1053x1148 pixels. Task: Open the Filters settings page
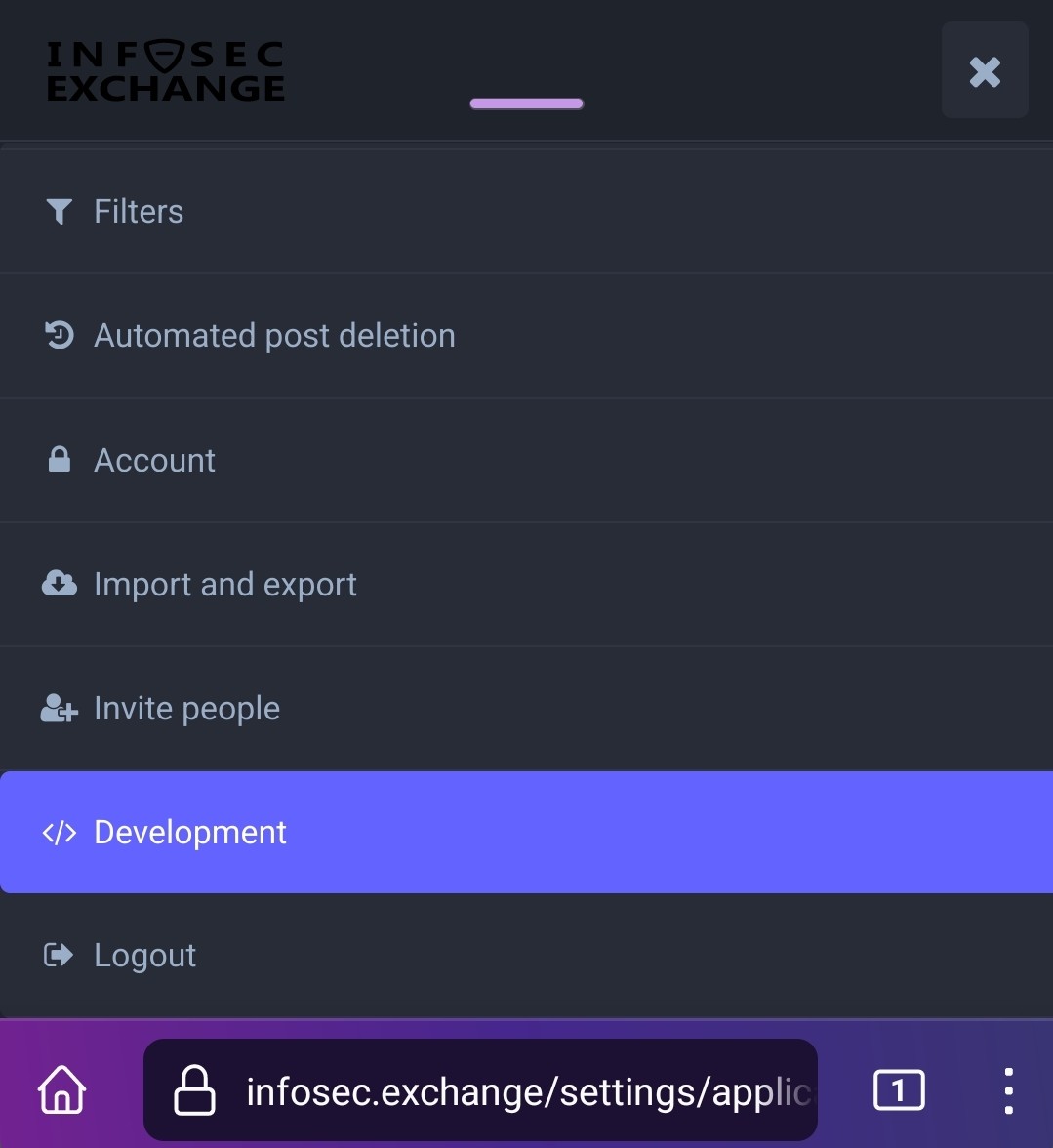point(139,211)
